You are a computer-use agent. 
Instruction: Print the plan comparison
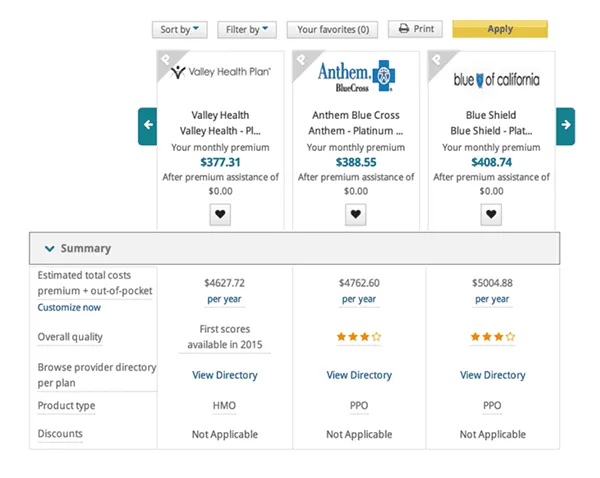point(415,29)
